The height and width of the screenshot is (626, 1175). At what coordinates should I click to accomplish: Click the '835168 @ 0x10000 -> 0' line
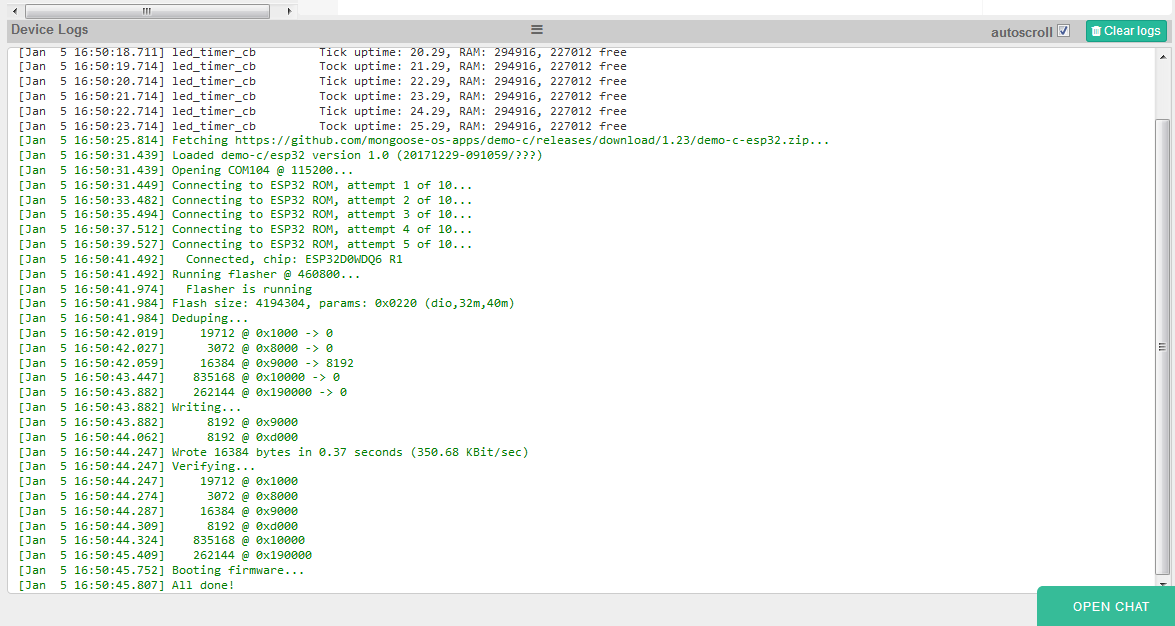tap(178, 378)
